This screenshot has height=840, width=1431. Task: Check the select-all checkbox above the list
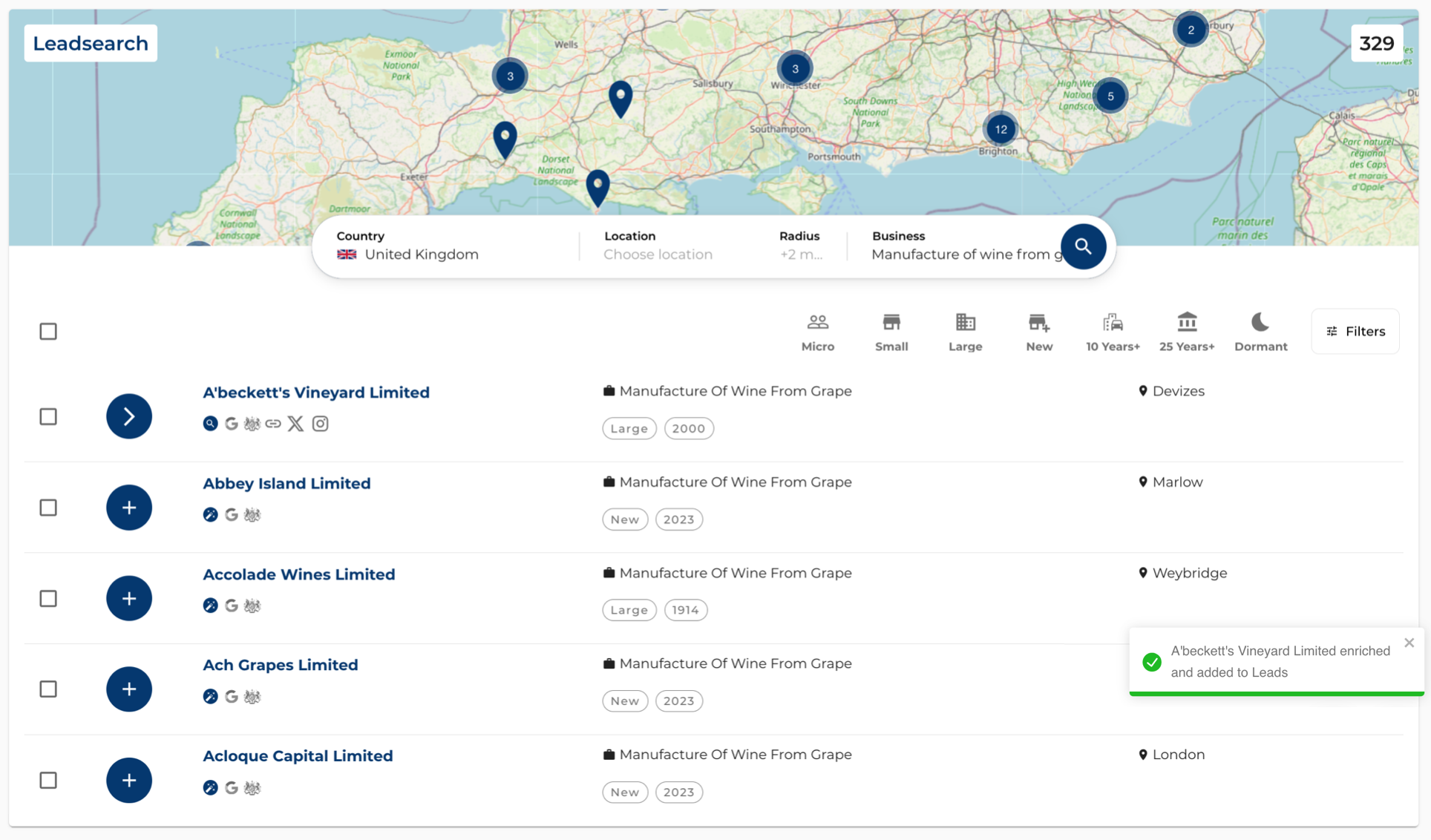pyautogui.click(x=48, y=331)
